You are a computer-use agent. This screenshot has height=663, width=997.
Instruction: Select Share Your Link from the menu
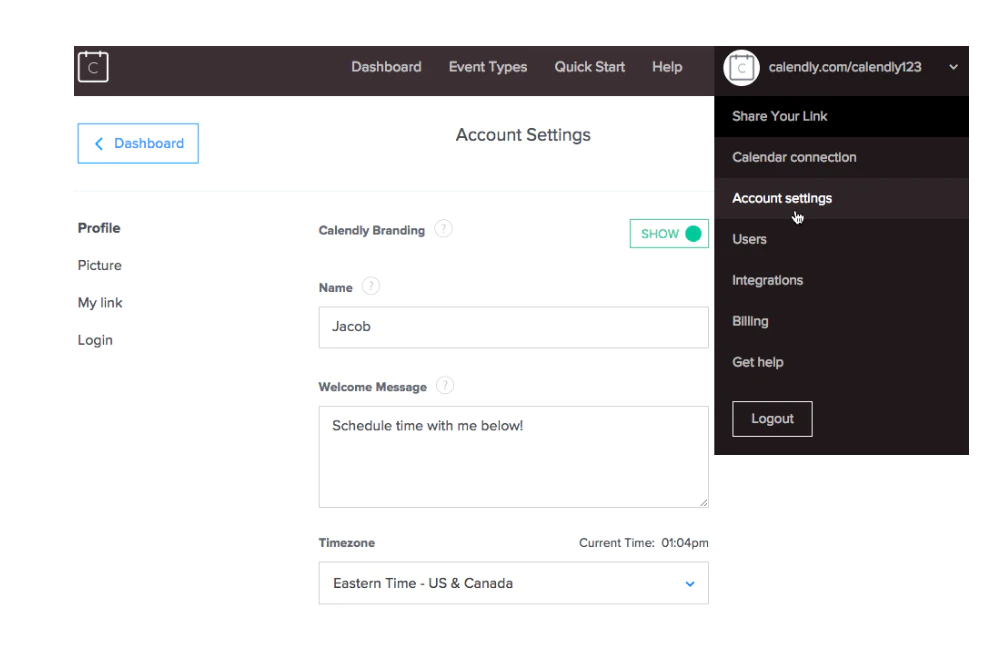pyautogui.click(x=779, y=116)
